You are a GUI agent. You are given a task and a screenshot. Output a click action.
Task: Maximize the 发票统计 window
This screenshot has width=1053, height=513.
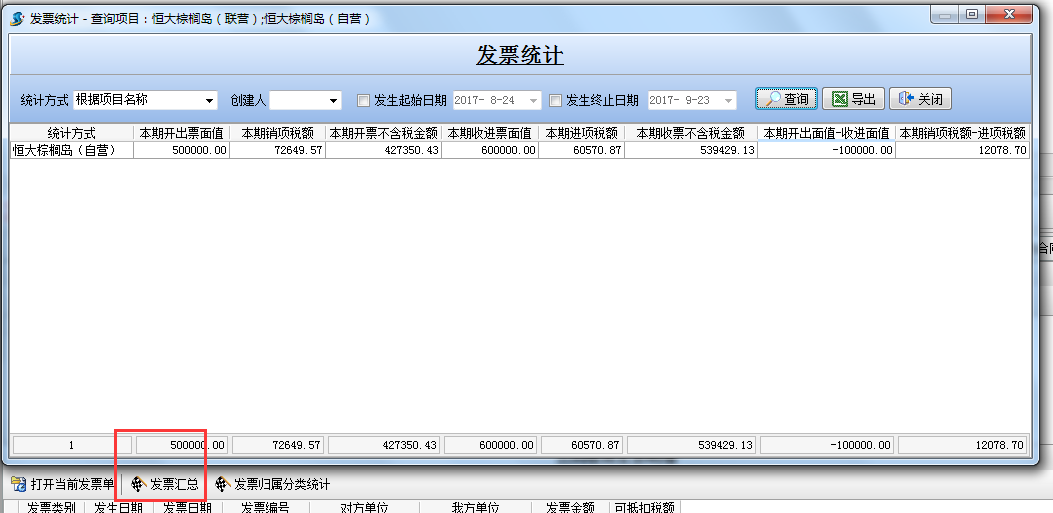tap(971, 14)
